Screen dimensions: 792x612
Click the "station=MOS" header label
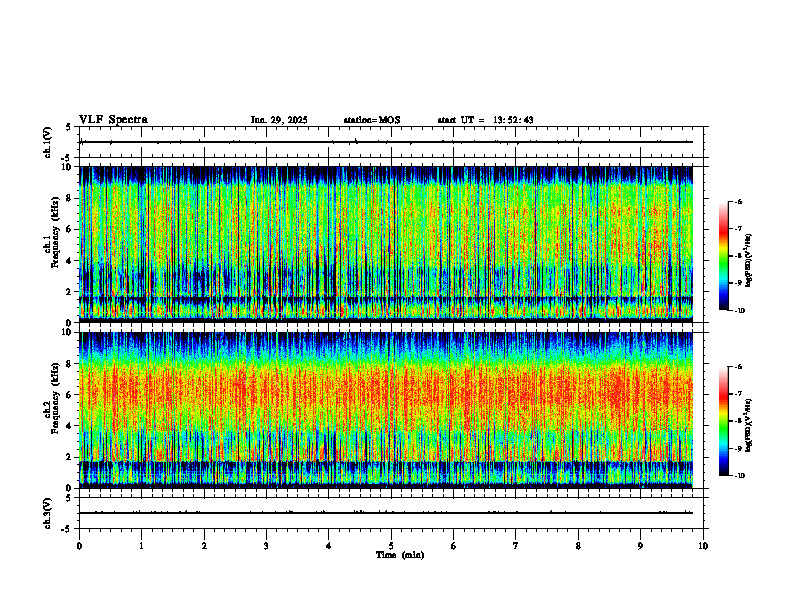pyautogui.click(x=372, y=120)
